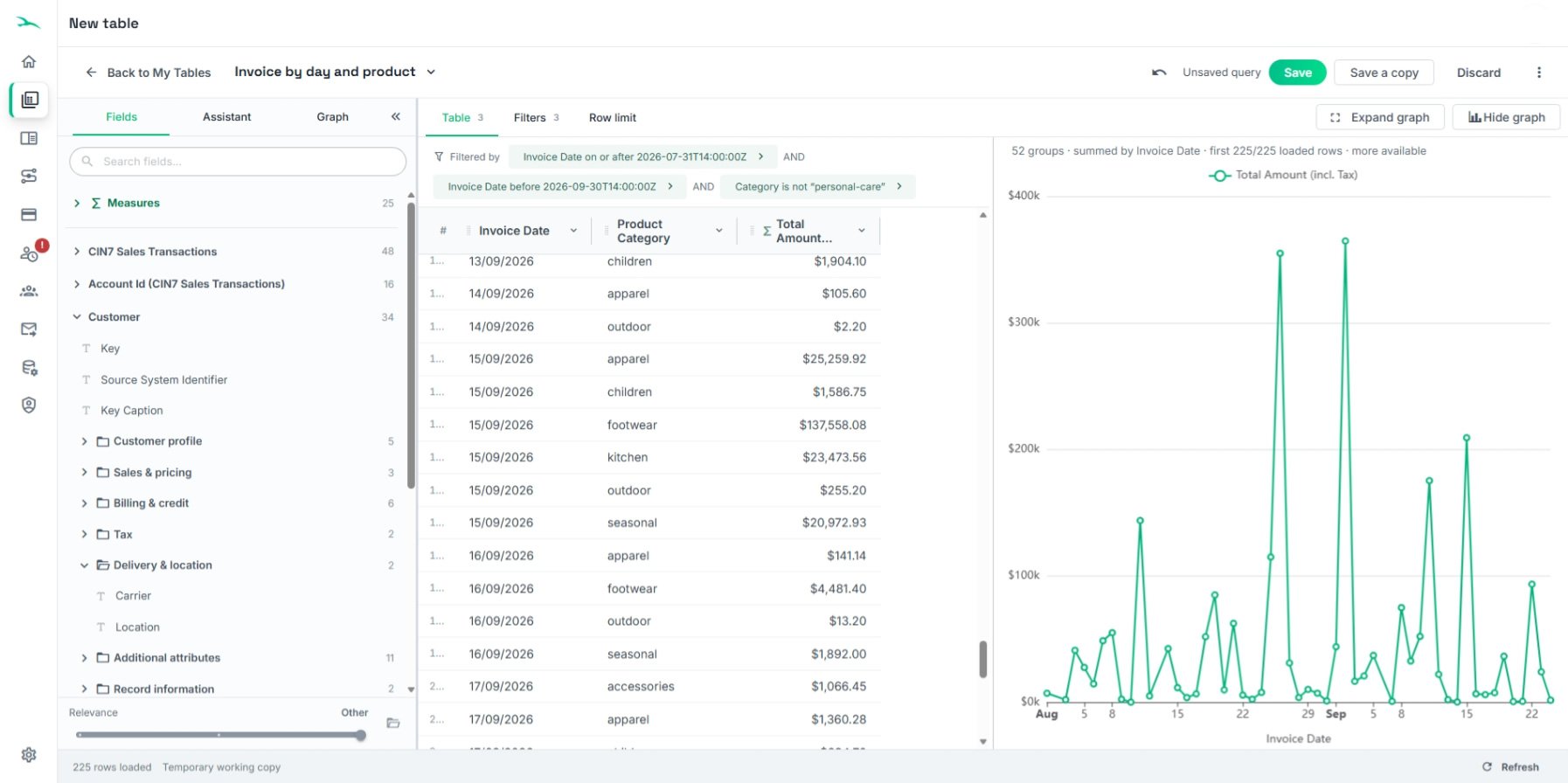Collapse the Delivery & location folder
The width and height of the screenshot is (1568, 783).
click(84, 565)
